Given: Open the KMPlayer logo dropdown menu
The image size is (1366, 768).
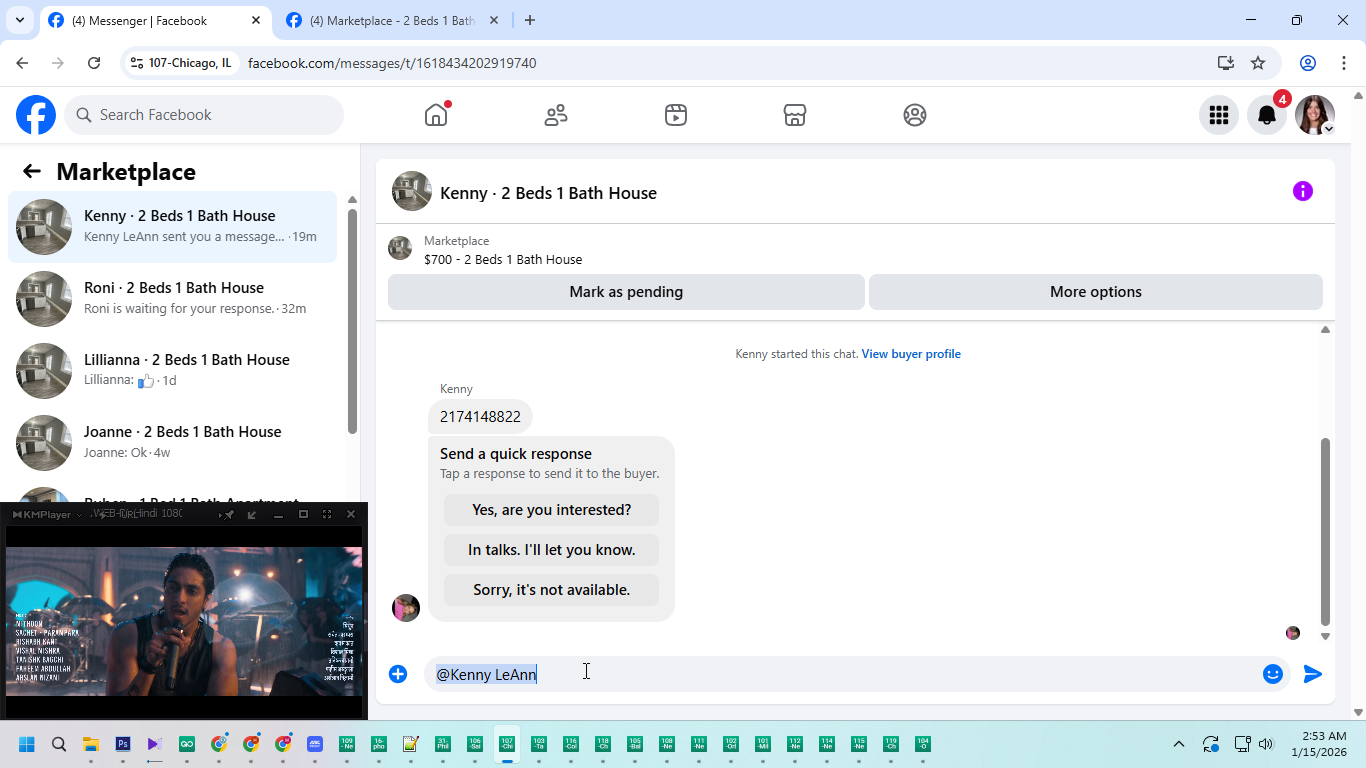Looking at the screenshot, I should 47,514.
